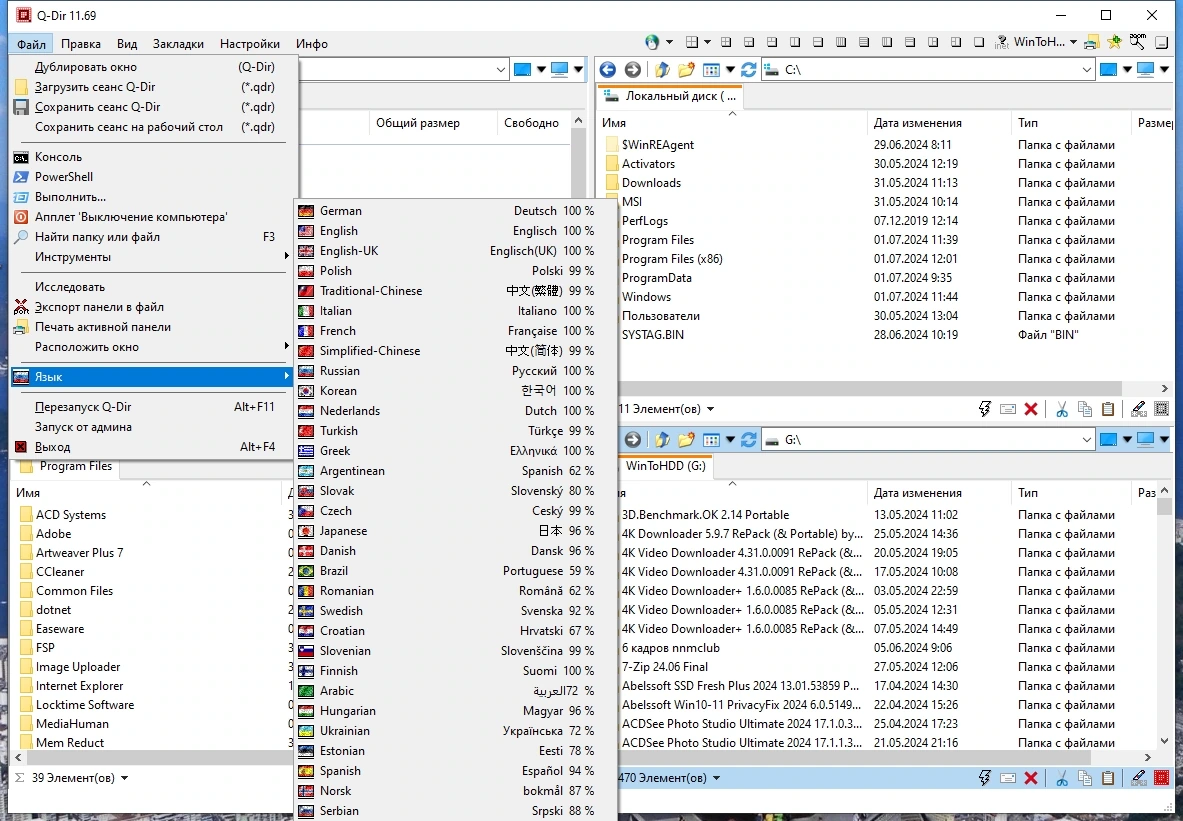Click paste clipboard icon in C:\ pane status bar

[1108, 409]
